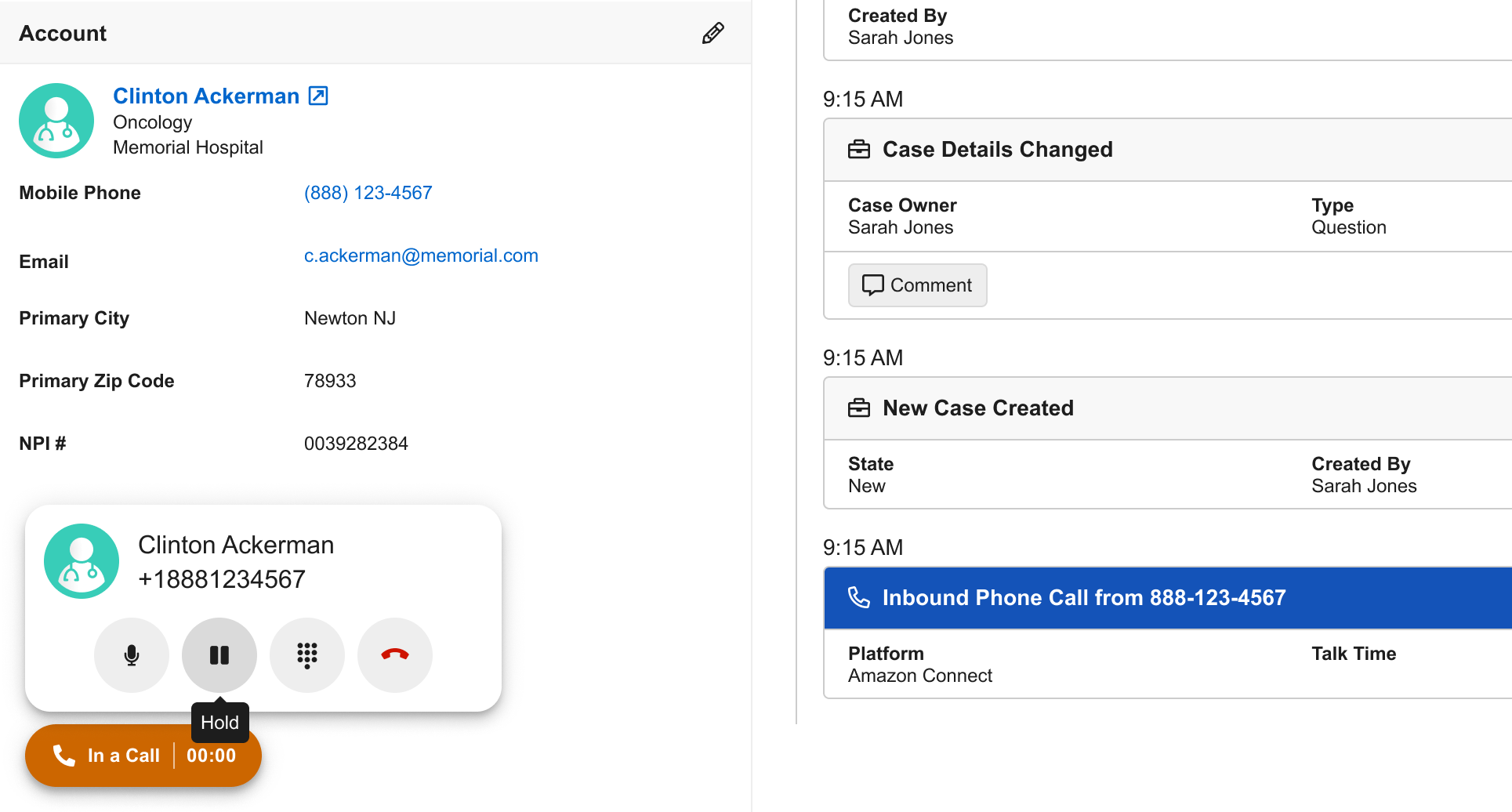1512x812 pixels.
Task: Click the pencil edit icon in Account header
Action: [712, 33]
